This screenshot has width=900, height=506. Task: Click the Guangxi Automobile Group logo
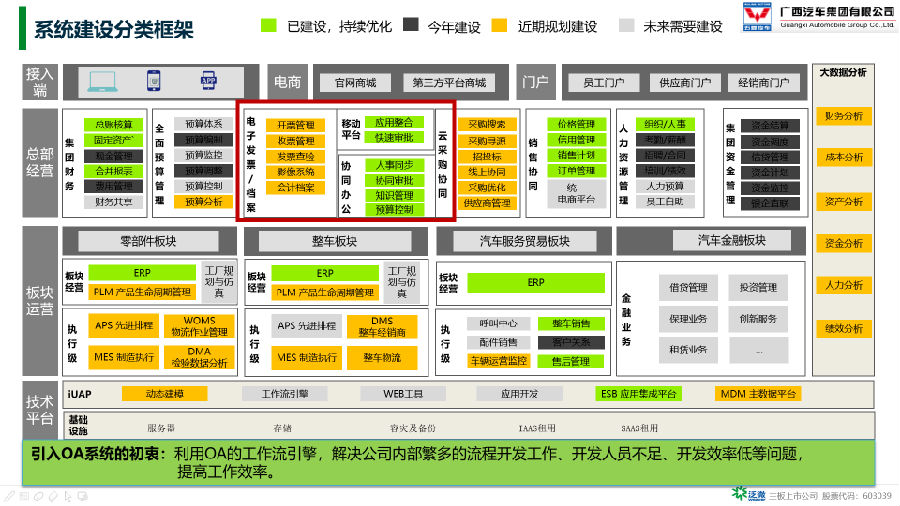[x=757, y=17]
